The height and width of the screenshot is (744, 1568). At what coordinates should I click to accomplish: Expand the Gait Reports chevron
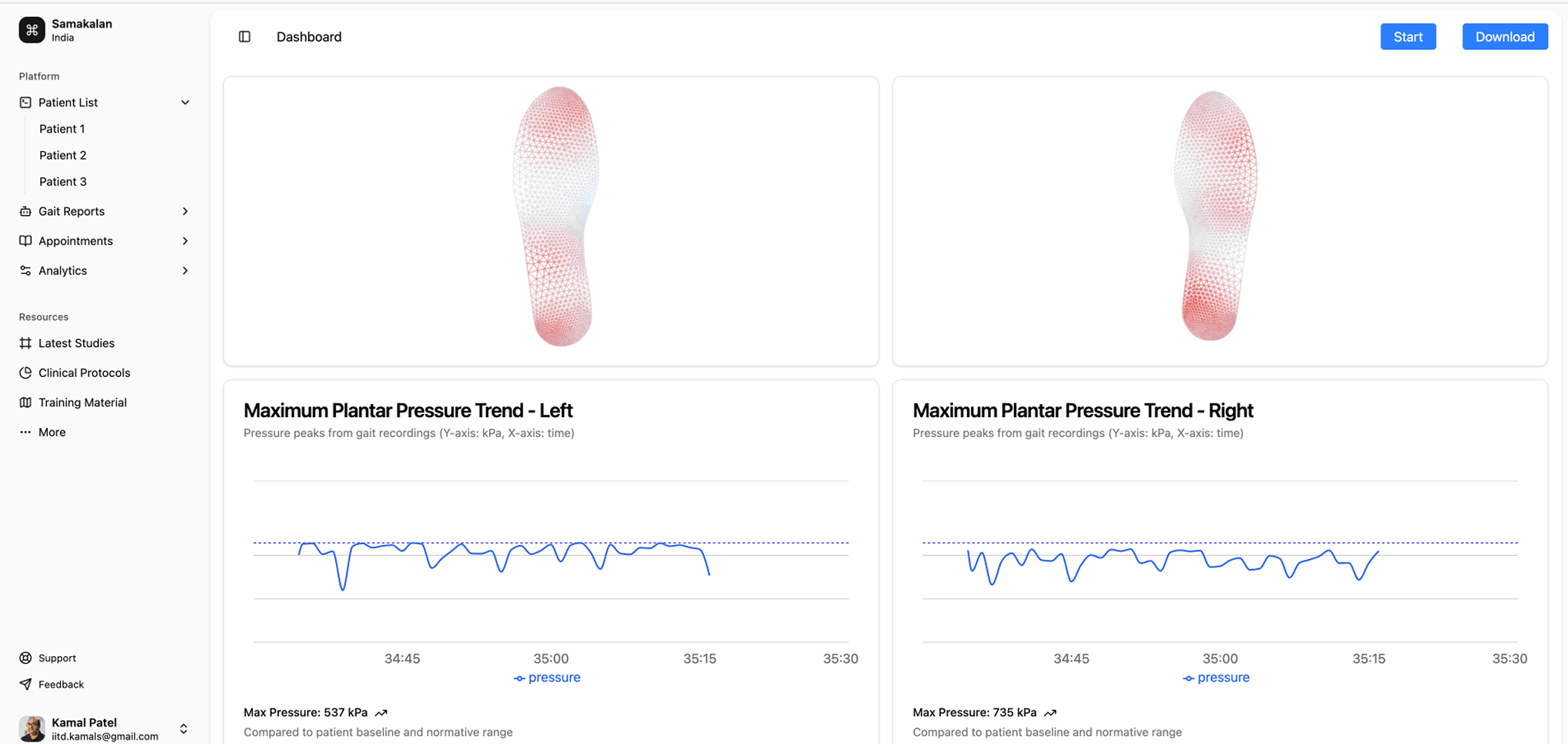tap(185, 211)
